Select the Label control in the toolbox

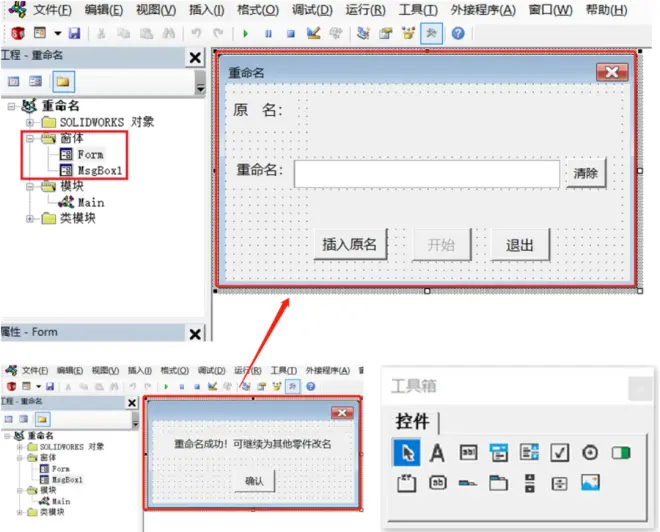437,453
